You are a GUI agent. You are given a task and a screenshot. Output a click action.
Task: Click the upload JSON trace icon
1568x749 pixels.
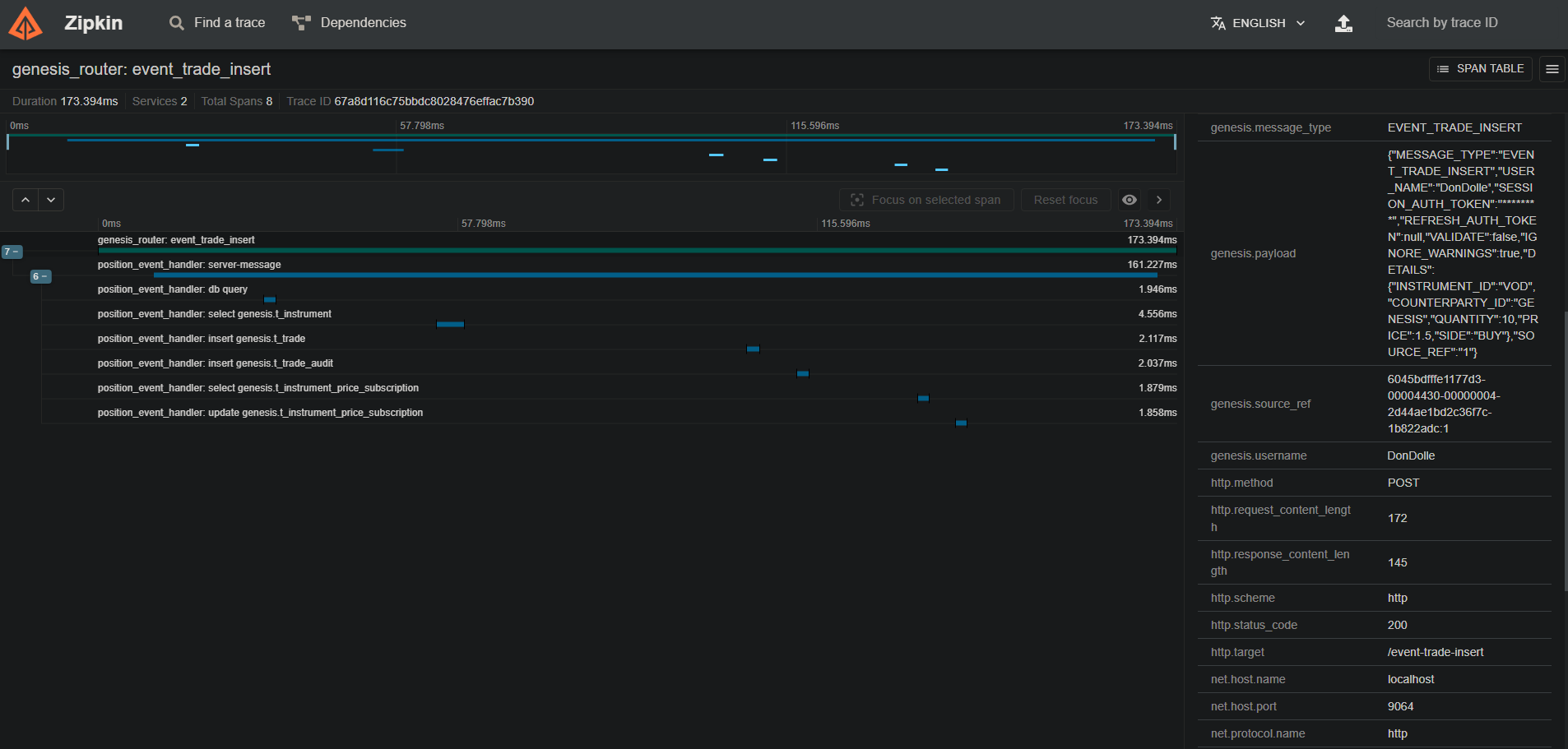click(x=1343, y=23)
